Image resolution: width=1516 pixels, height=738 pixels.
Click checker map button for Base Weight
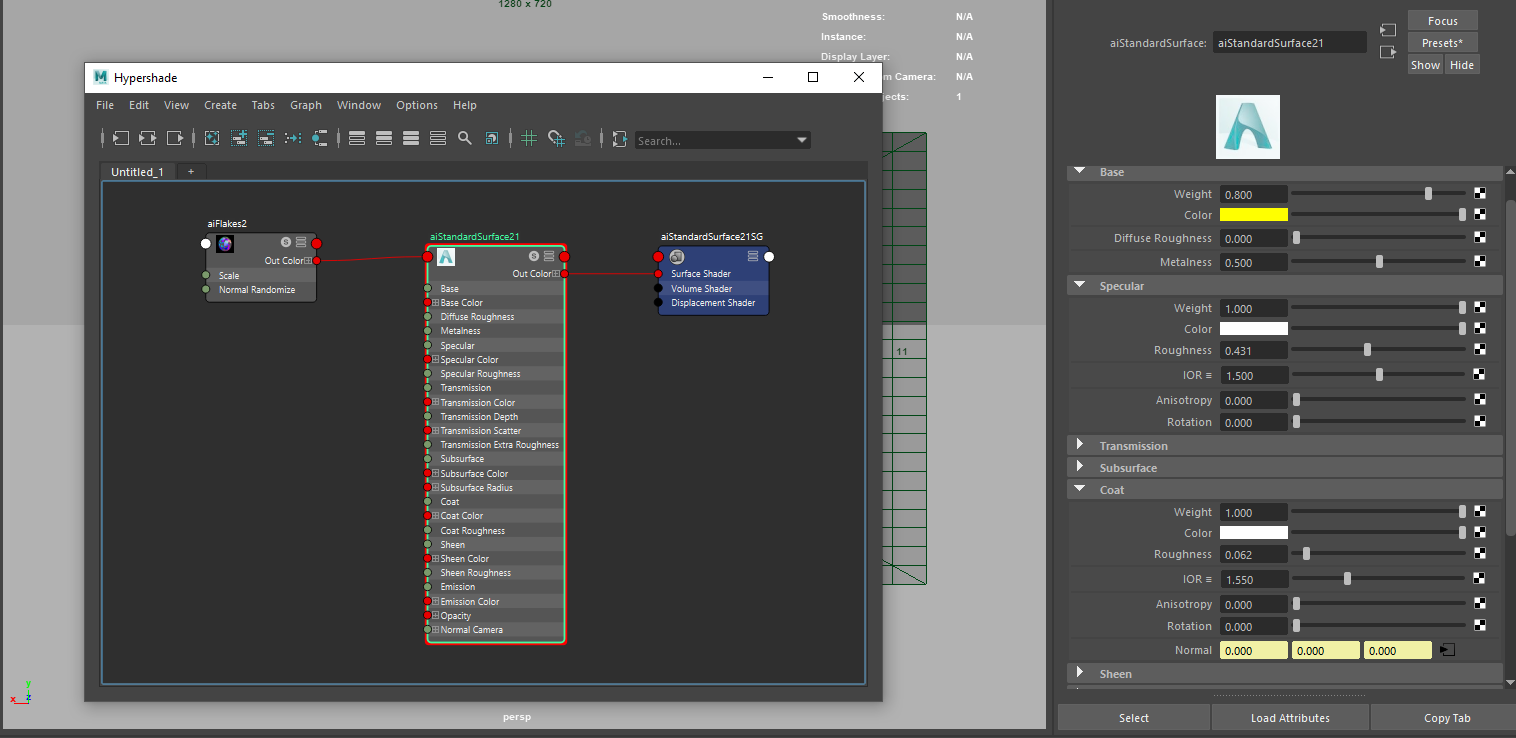(x=1480, y=194)
